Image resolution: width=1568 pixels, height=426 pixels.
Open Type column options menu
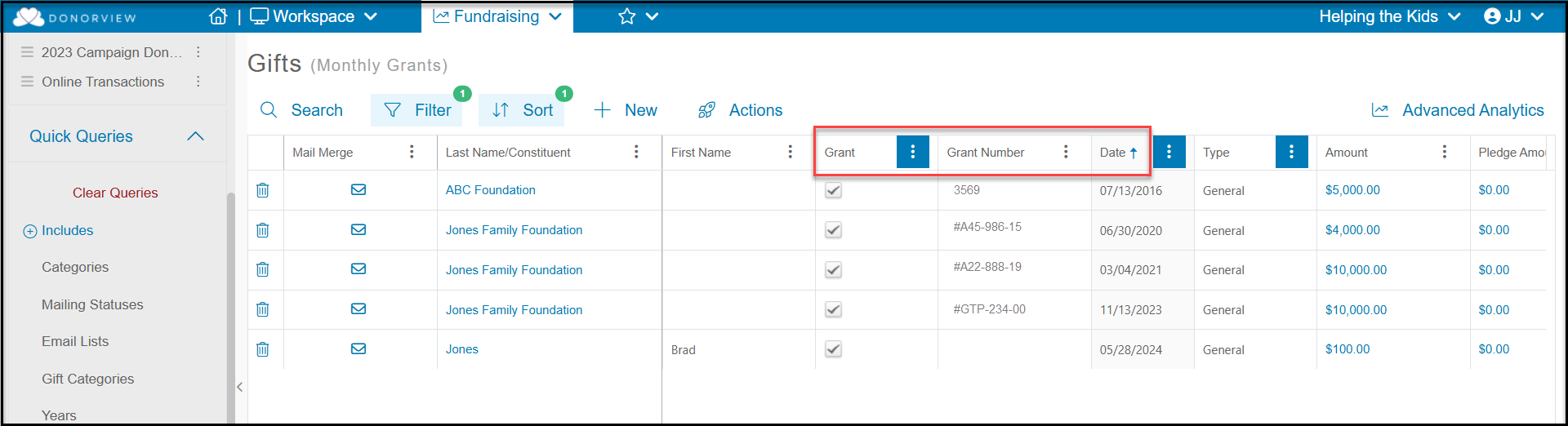1291,152
